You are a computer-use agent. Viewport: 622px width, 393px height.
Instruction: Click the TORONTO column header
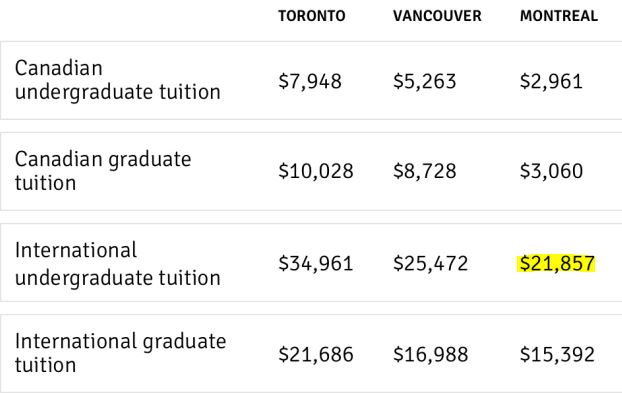[x=311, y=16]
